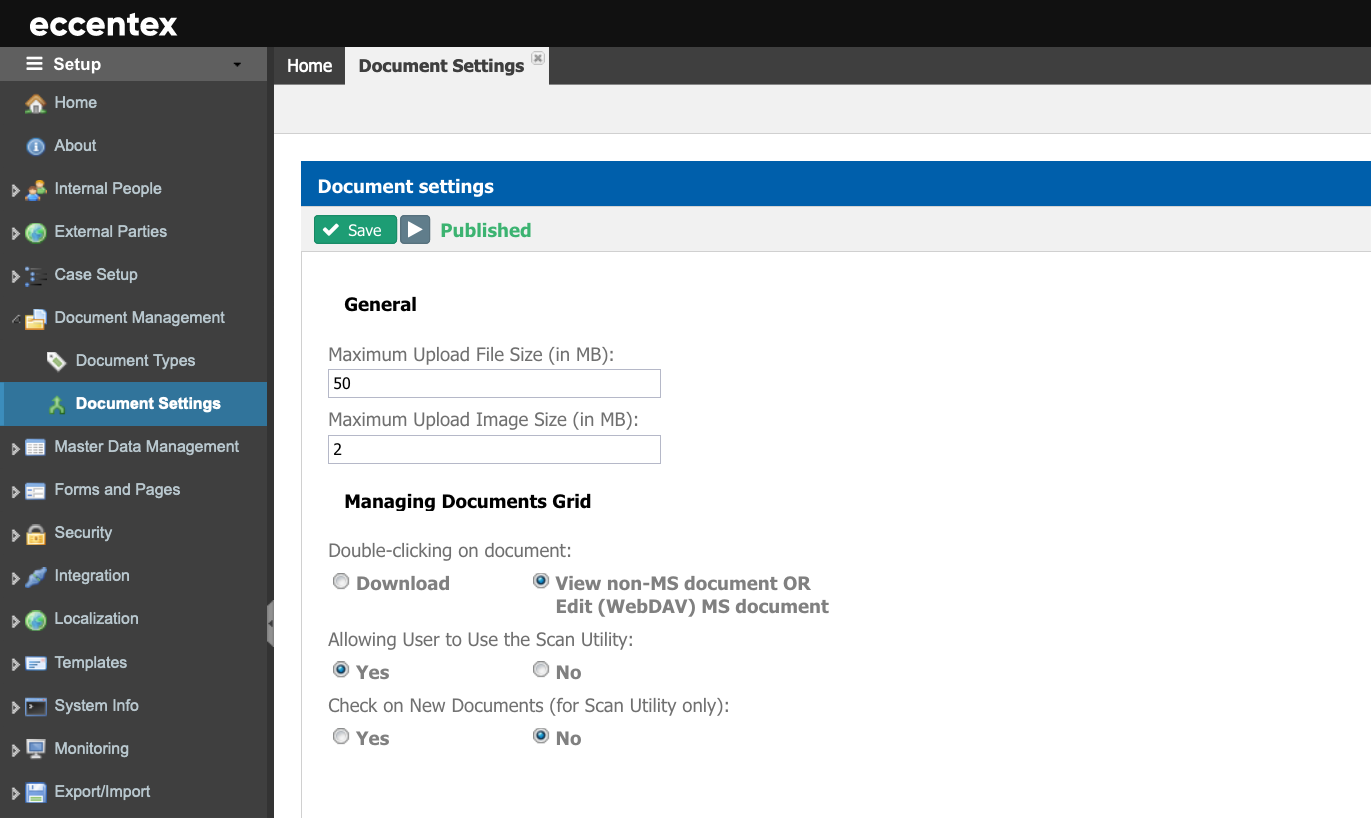Expand the Master Data Management node

pos(15,448)
